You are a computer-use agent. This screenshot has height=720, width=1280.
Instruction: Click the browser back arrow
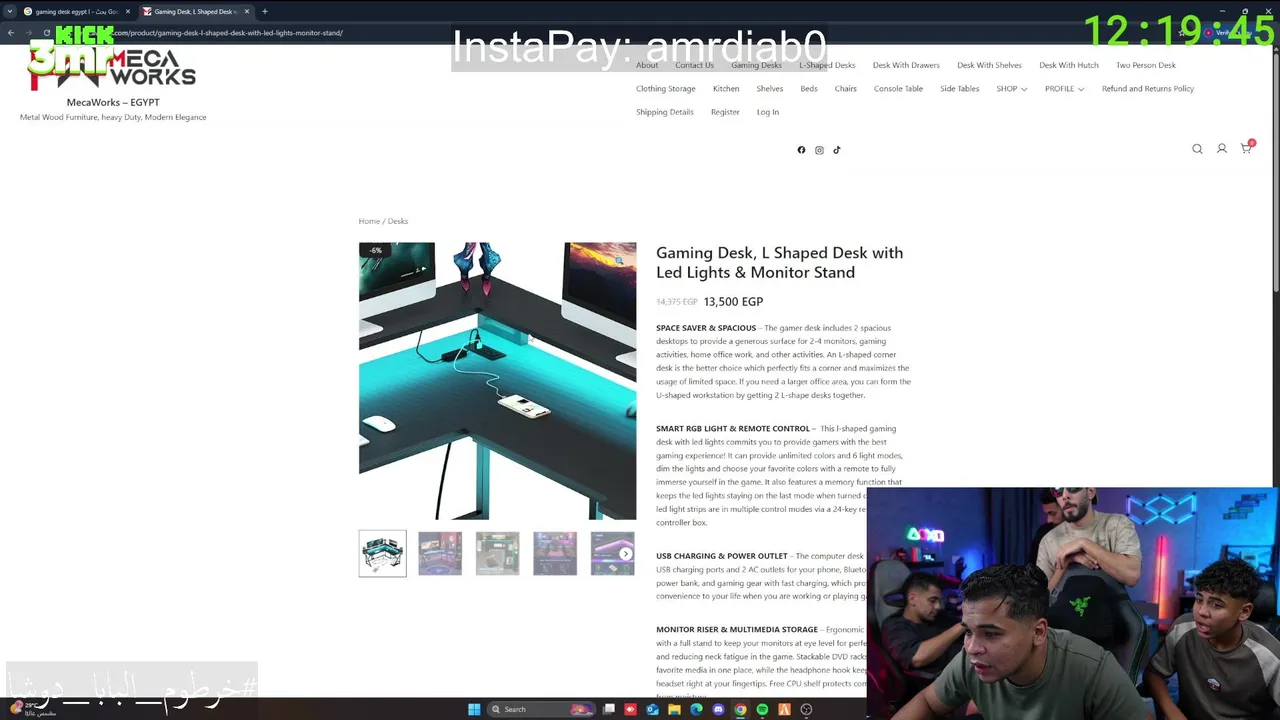pos(11,33)
